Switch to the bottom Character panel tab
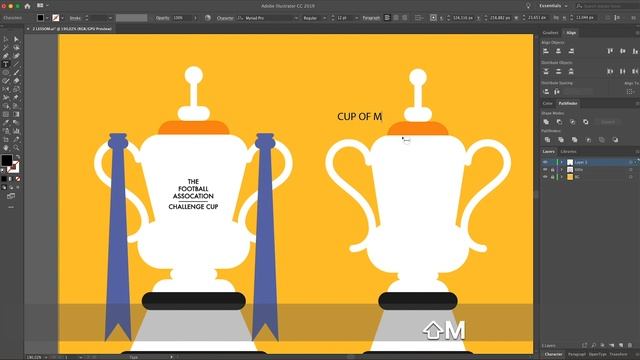The height and width of the screenshot is (360, 640). pyautogui.click(x=553, y=354)
